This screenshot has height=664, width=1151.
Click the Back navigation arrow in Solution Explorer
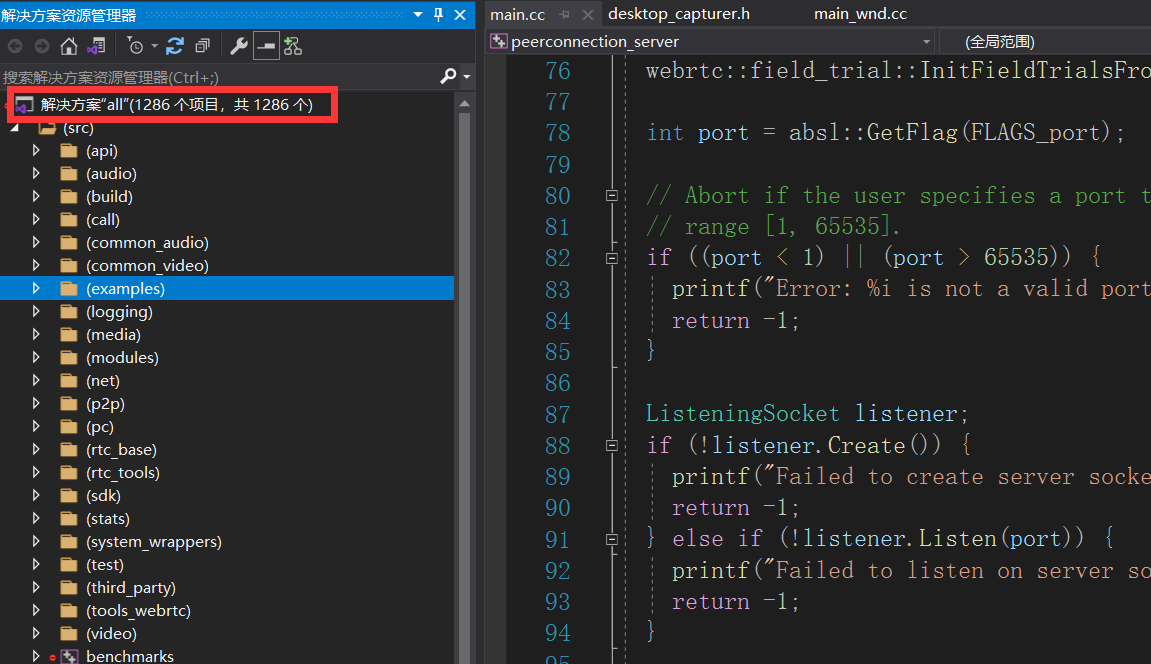click(15, 46)
